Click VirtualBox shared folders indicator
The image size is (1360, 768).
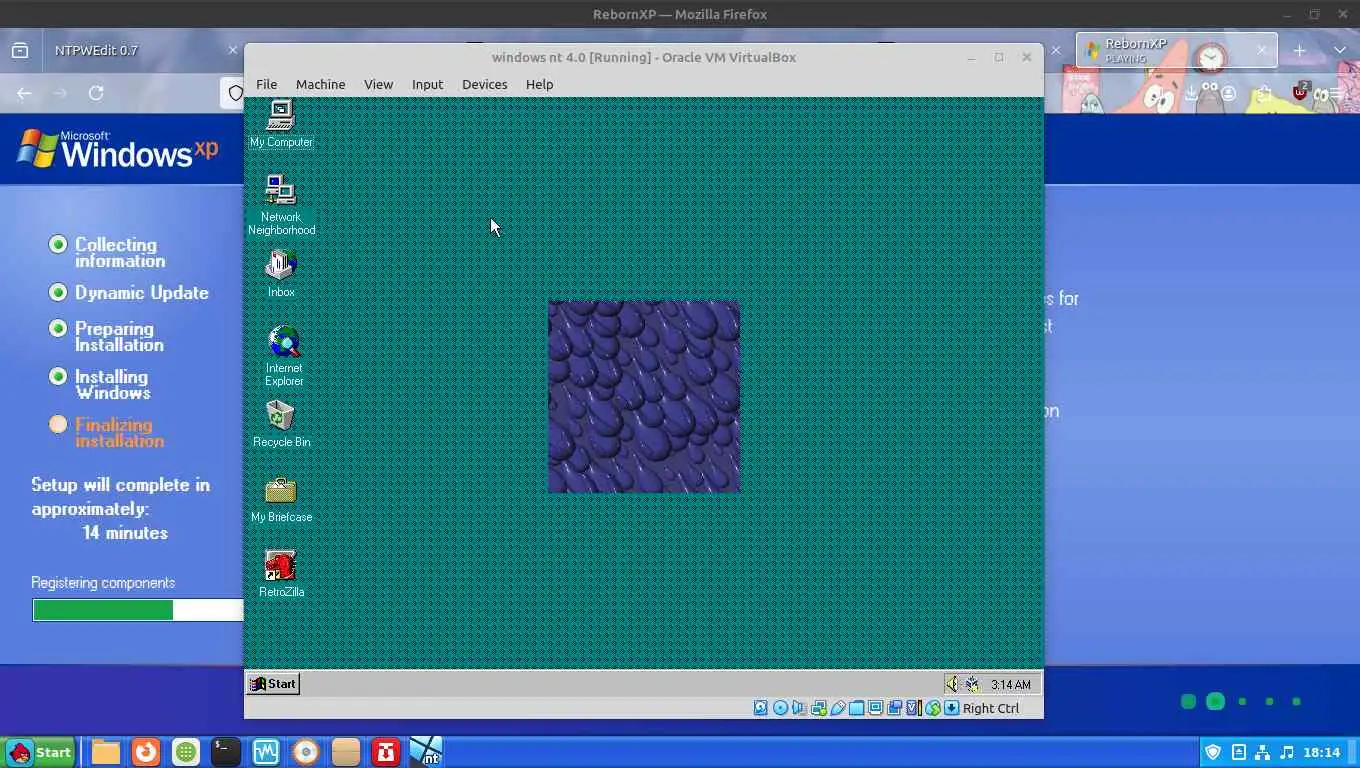(856, 708)
